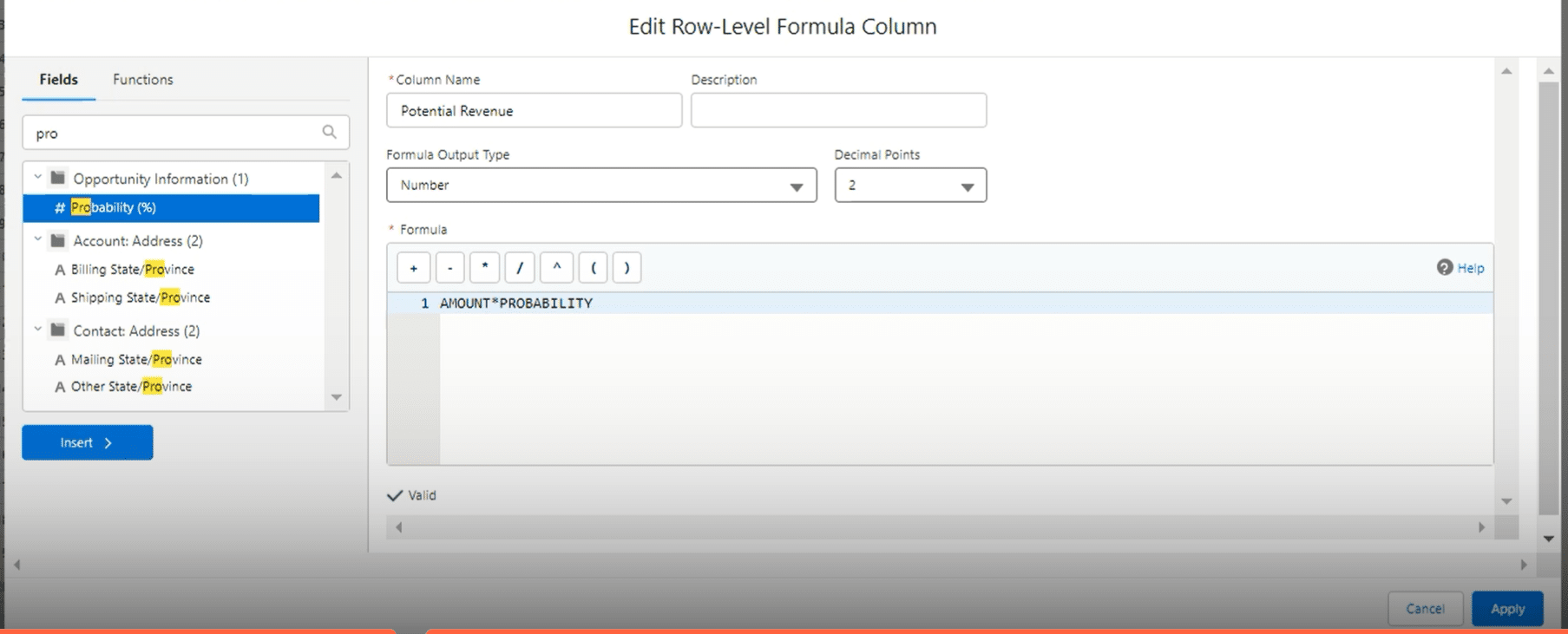Screen dimensions: 1568x634
Task: Collapse the Opportunity Information folder
Action: 38,178
